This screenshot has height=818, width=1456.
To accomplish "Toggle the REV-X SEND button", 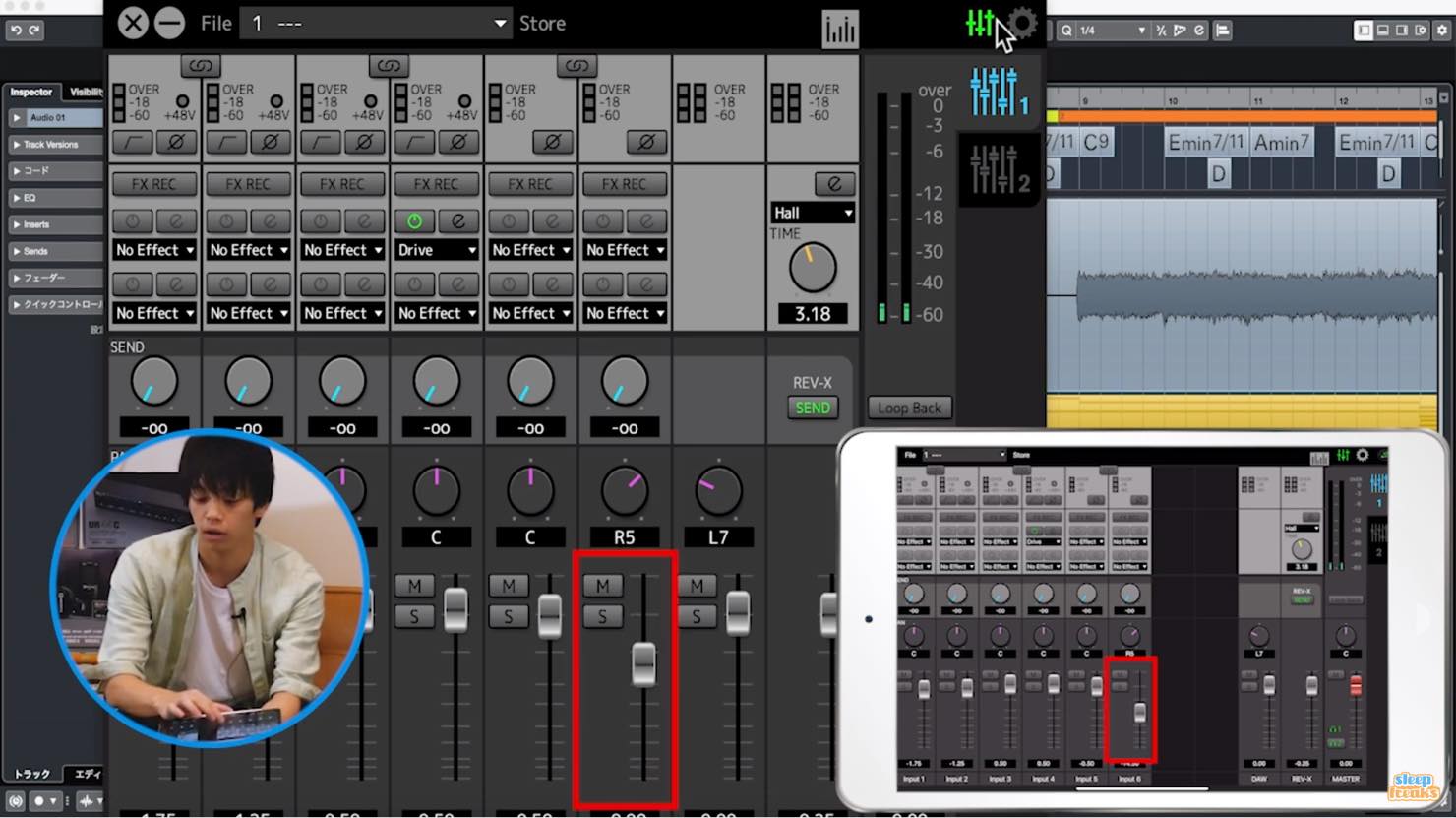I will [x=813, y=408].
